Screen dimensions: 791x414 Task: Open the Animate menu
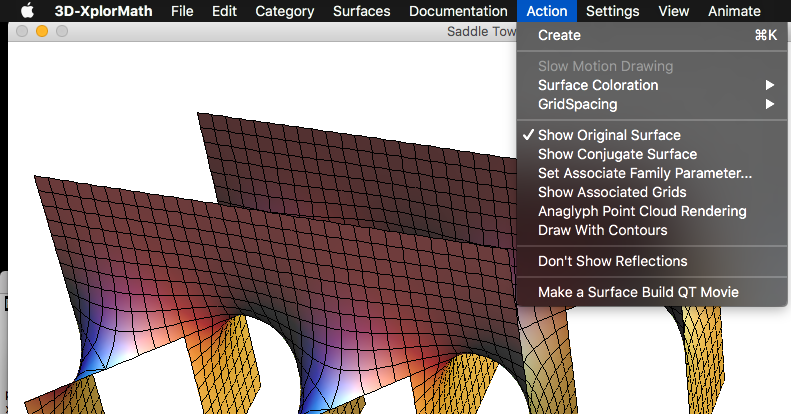(734, 11)
